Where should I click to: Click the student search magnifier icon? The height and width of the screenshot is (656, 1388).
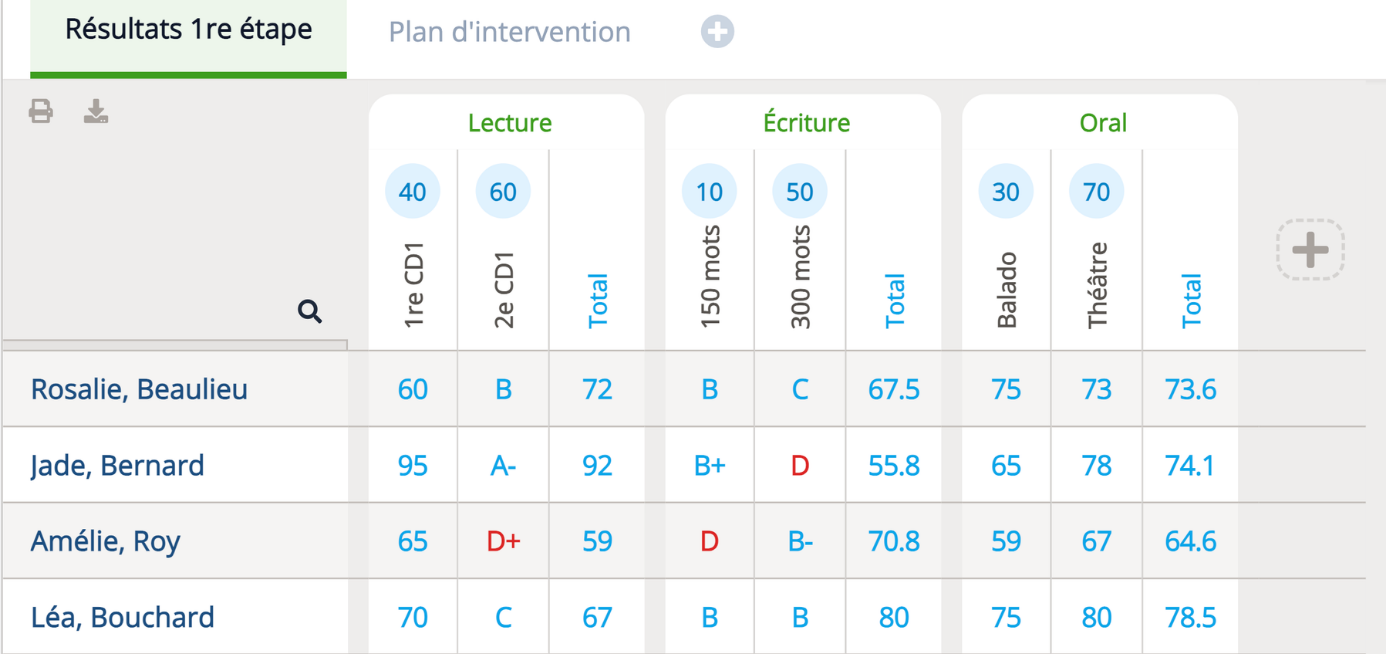[310, 312]
